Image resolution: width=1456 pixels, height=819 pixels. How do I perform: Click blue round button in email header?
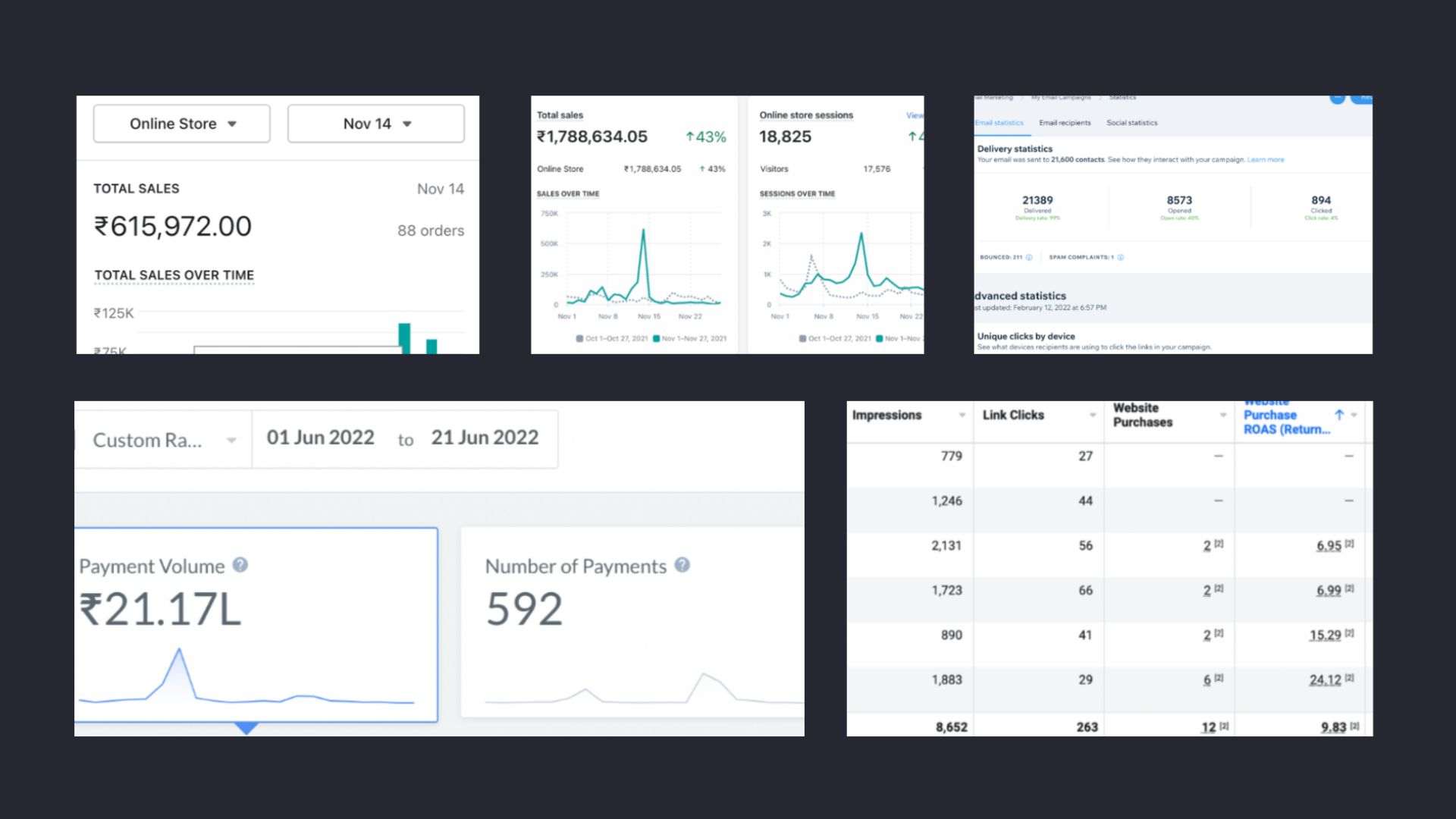1337,99
